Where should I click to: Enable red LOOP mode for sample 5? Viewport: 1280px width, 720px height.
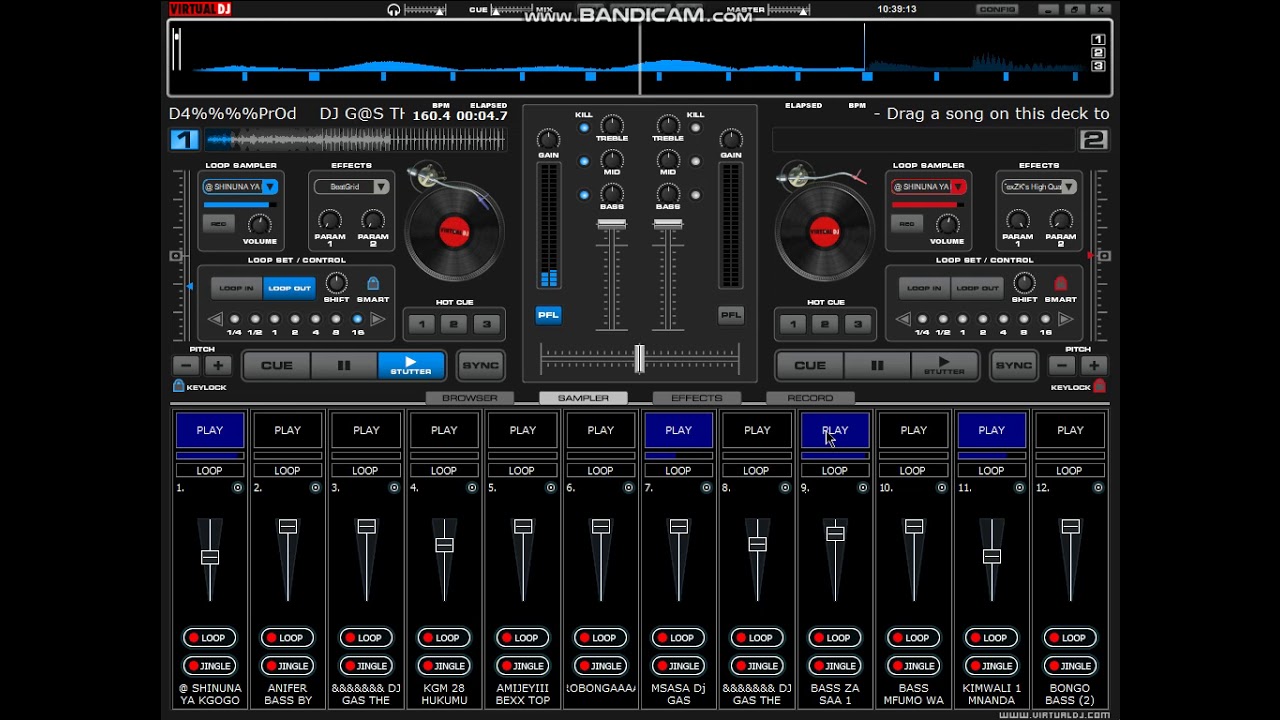point(523,638)
